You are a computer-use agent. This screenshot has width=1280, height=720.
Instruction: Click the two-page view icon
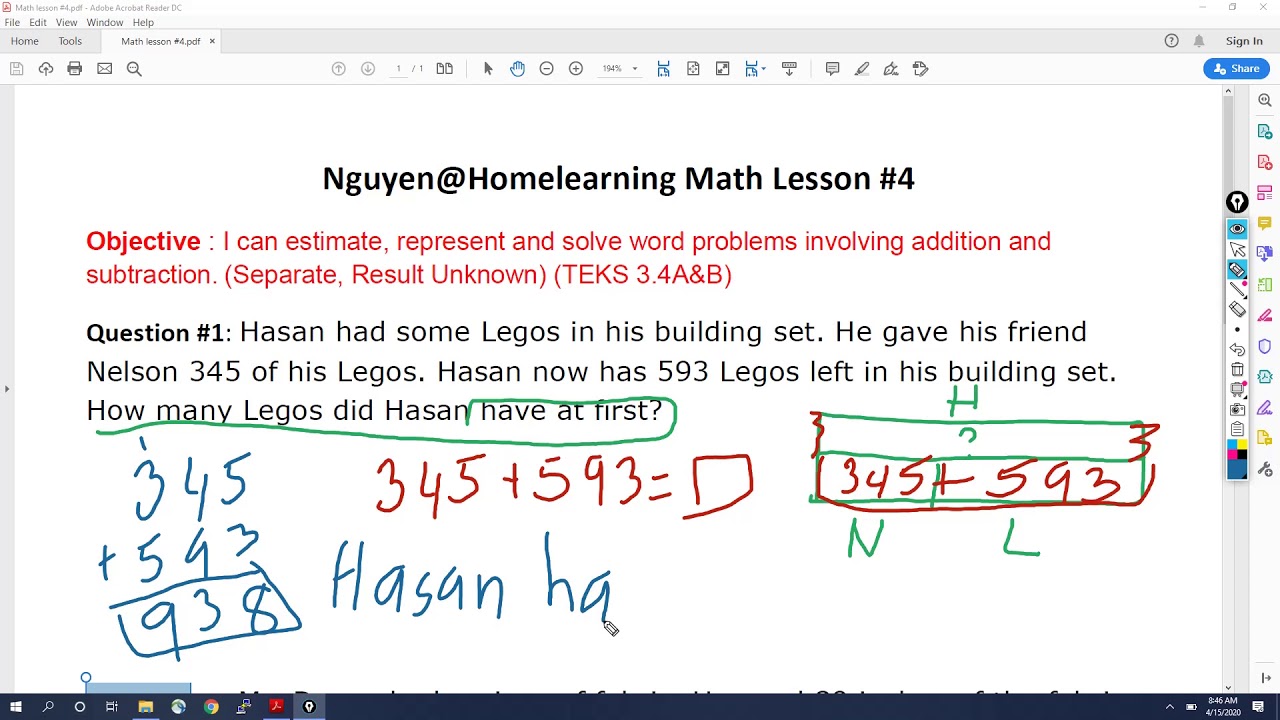(445, 69)
